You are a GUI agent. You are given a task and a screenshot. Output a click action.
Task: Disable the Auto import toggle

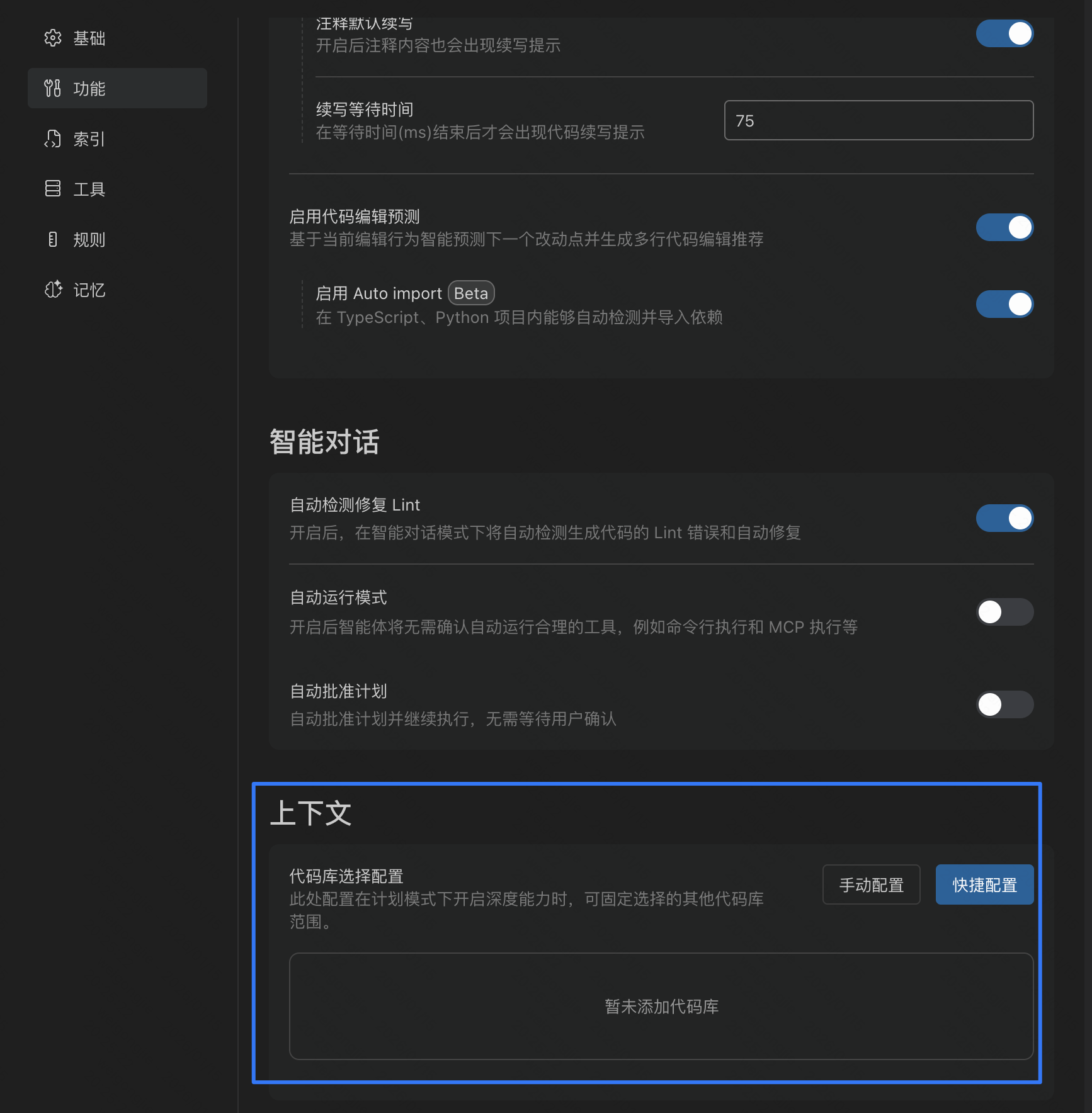1004,304
